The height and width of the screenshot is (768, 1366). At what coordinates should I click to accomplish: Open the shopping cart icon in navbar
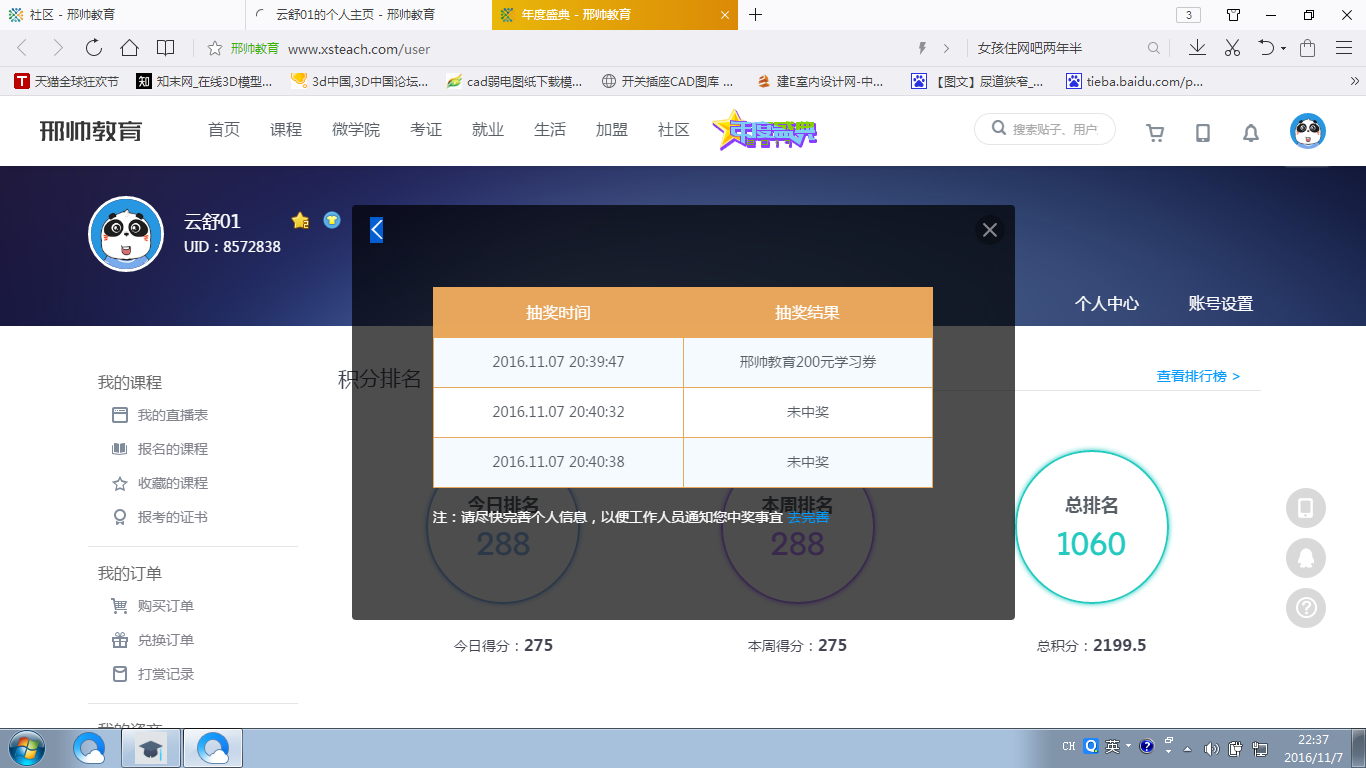point(1155,131)
